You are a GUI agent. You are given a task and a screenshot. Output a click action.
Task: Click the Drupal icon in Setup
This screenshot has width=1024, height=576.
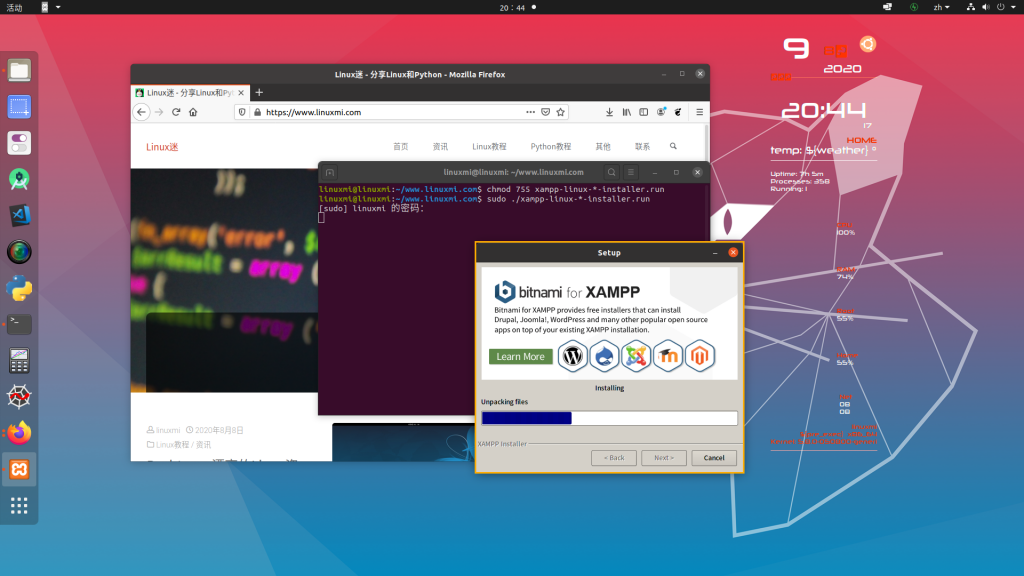pos(604,356)
